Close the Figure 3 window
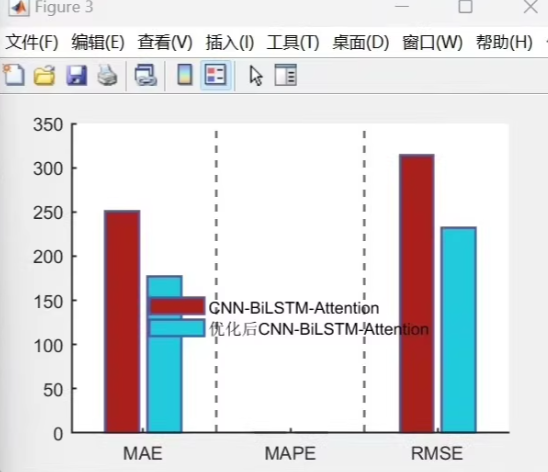This screenshot has height=472, width=548. 531,6
